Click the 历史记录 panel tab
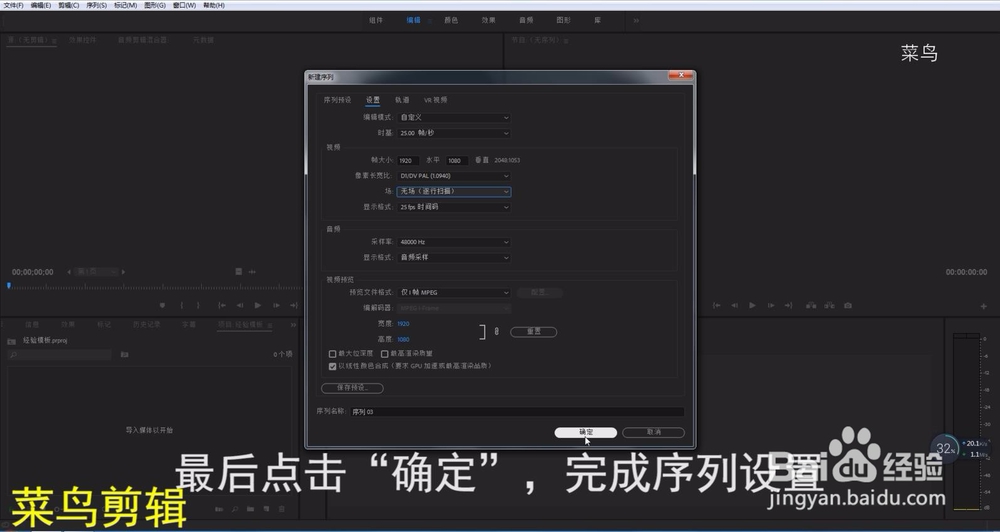1000x532 pixels. coord(147,325)
